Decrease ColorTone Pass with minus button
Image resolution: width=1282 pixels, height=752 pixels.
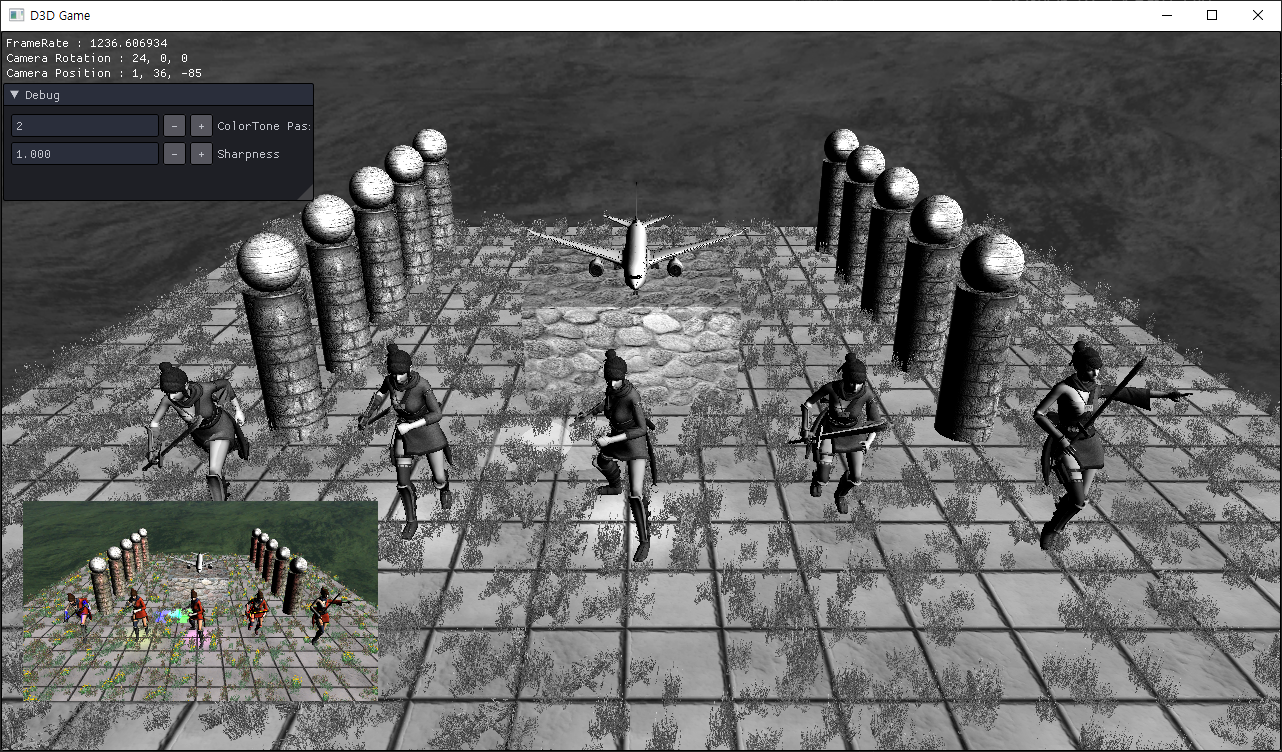click(x=174, y=126)
